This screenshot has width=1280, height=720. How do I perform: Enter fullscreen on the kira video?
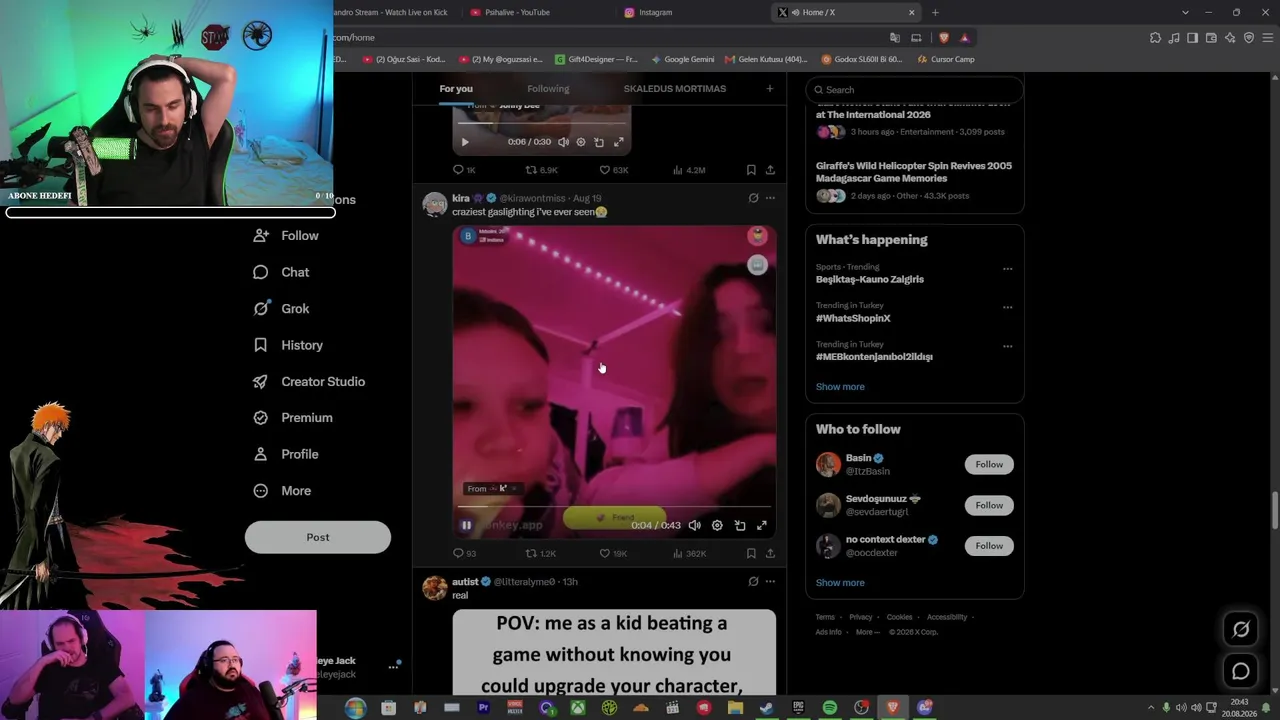pyautogui.click(x=762, y=525)
